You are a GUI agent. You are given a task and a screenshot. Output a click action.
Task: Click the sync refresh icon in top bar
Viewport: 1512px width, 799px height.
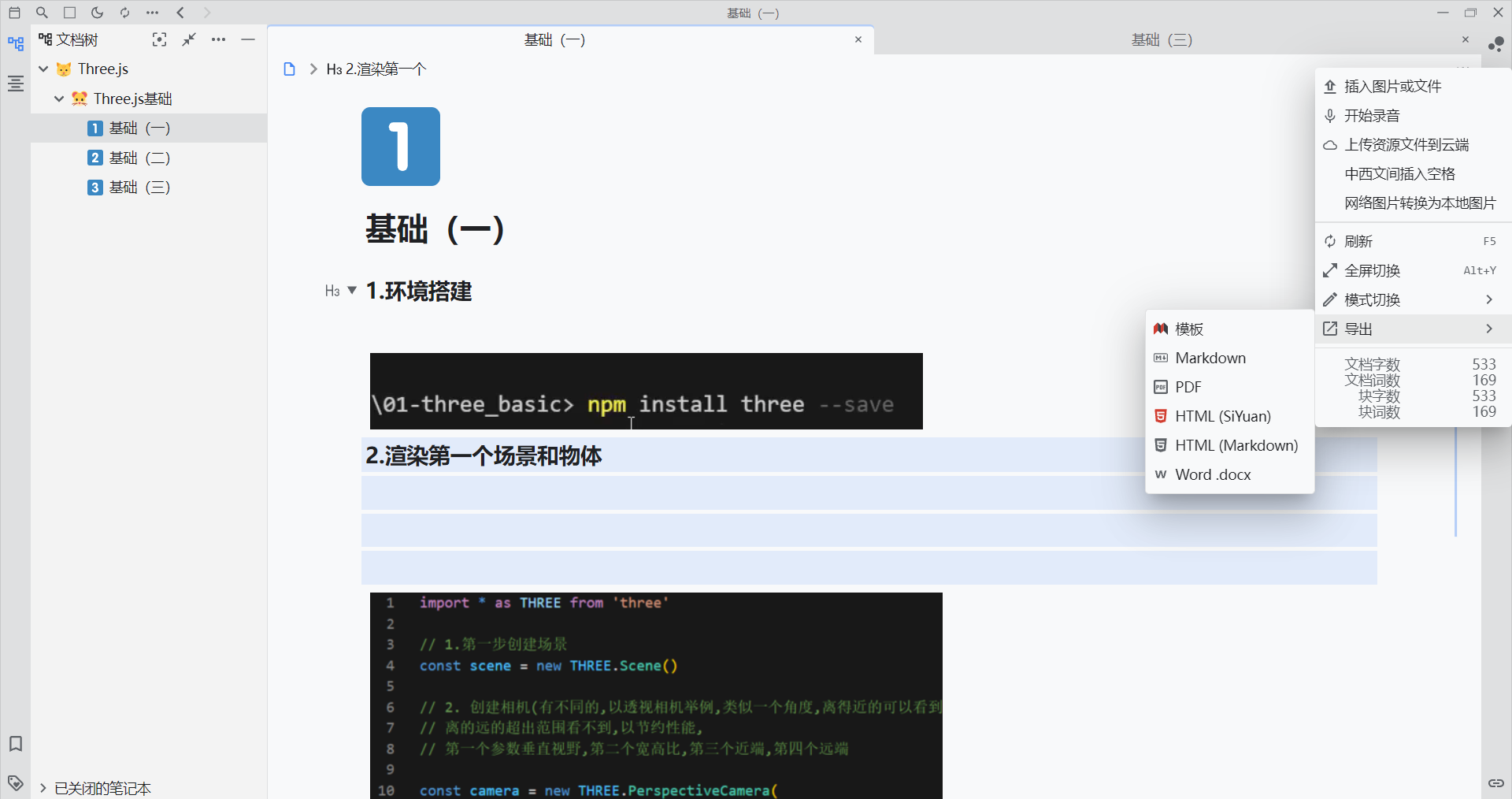click(x=124, y=13)
